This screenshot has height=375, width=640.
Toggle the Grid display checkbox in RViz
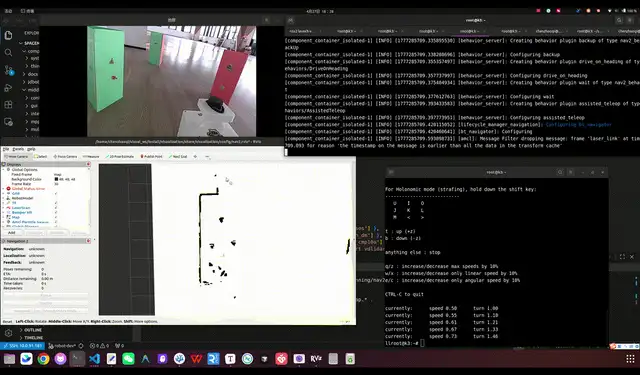[56, 193]
